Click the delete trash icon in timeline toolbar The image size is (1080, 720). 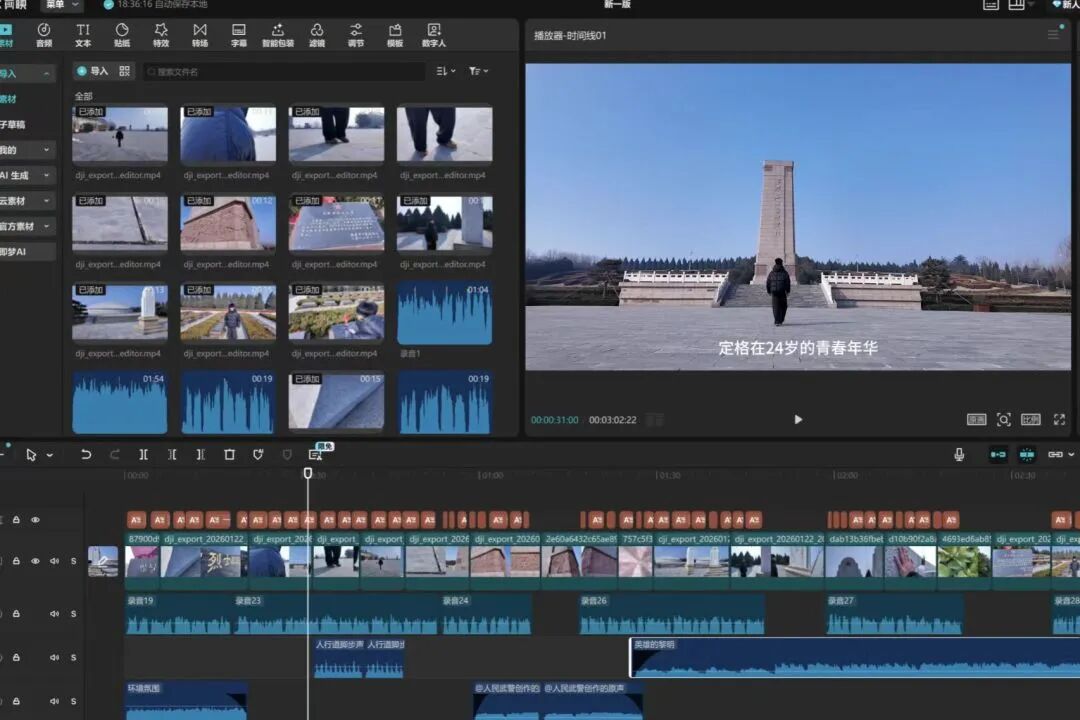coord(229,454)
